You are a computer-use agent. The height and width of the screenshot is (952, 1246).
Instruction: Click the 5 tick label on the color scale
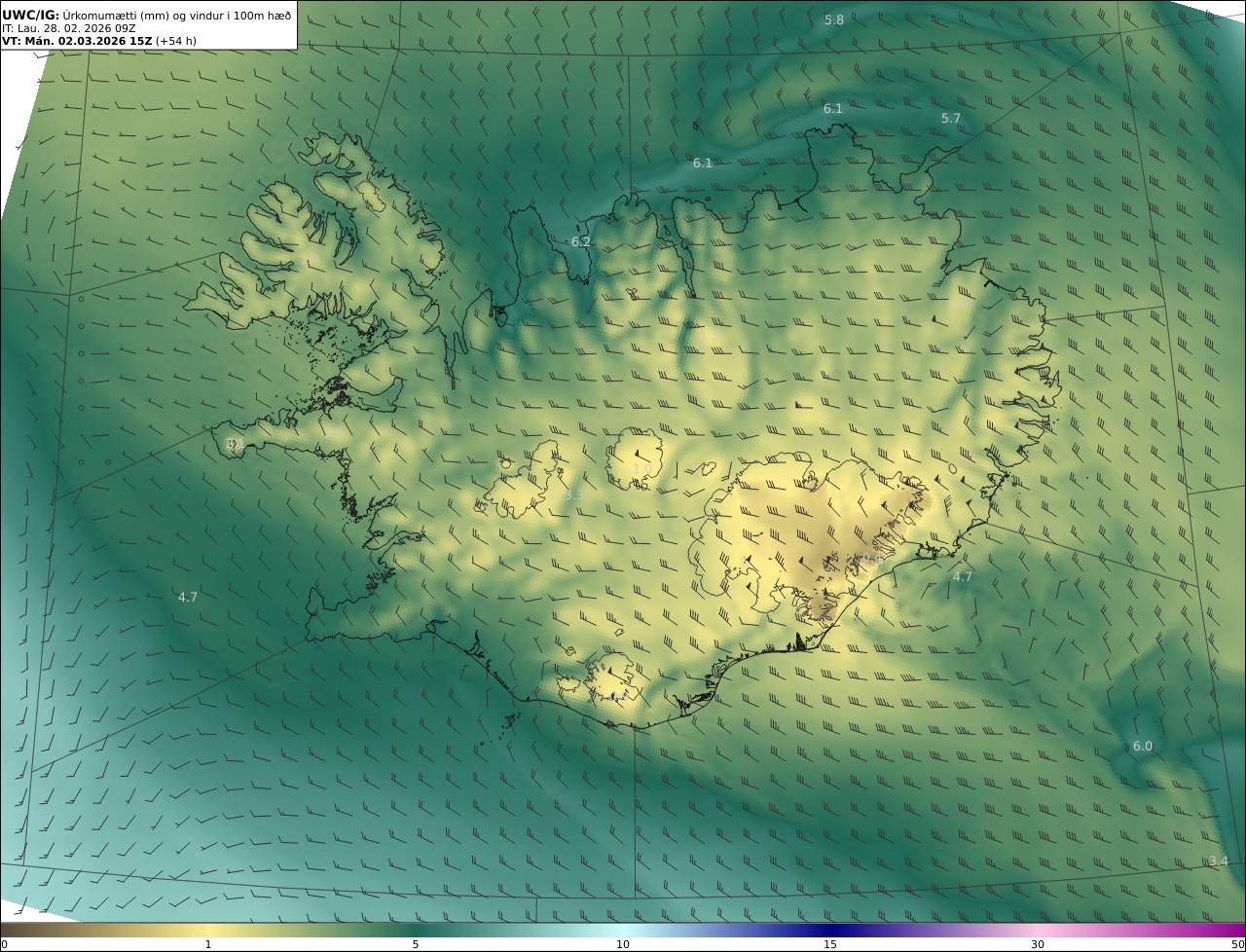(x=416, y=944)
